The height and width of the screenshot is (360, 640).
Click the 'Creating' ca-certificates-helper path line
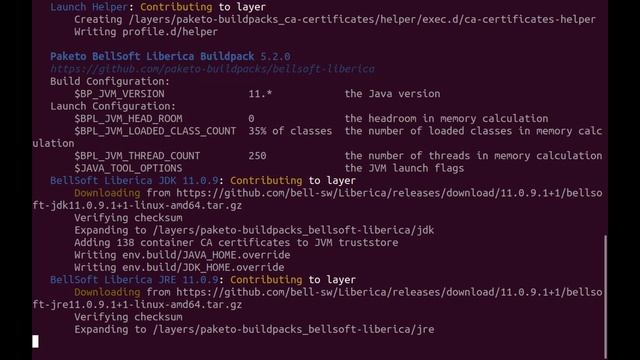click(x=335, y=19)
